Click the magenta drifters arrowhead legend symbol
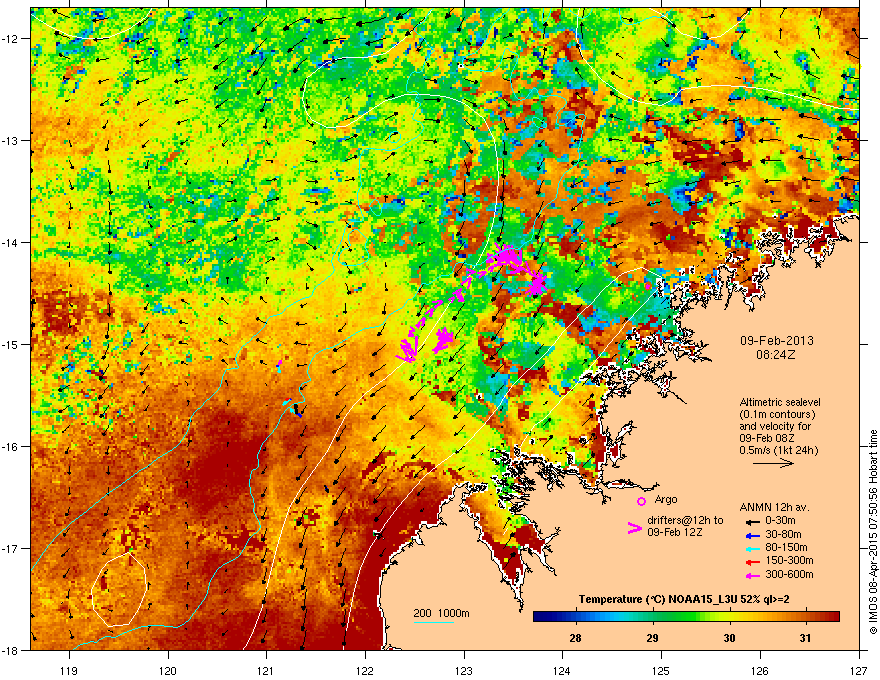880x680 pixels. click(634, 527)
